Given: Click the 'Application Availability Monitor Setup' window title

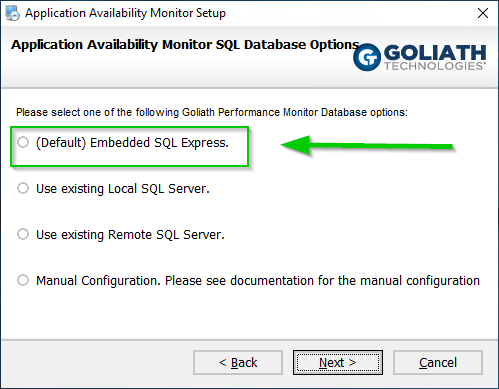Looking at the screenshot, I should click(125, 13).
